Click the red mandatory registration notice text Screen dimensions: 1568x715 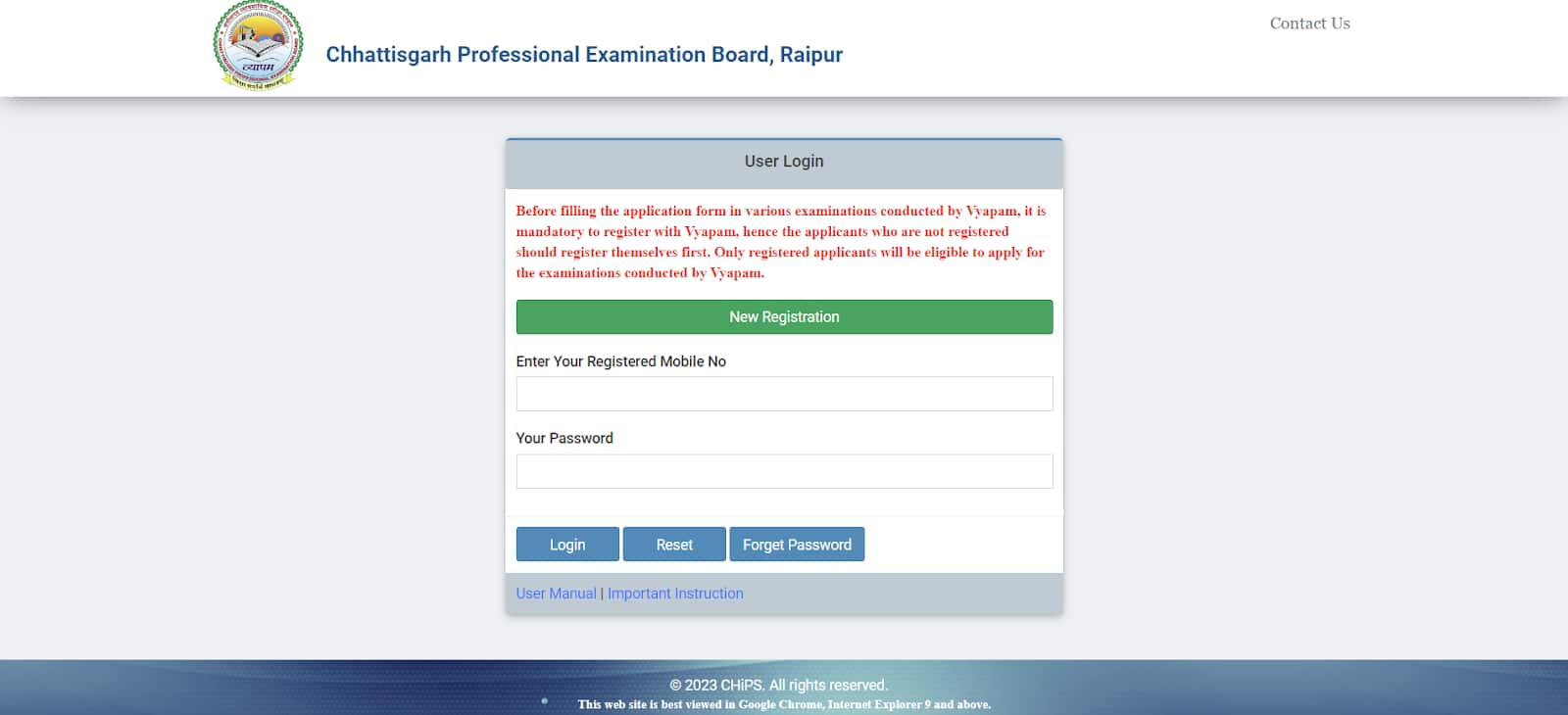781,242
